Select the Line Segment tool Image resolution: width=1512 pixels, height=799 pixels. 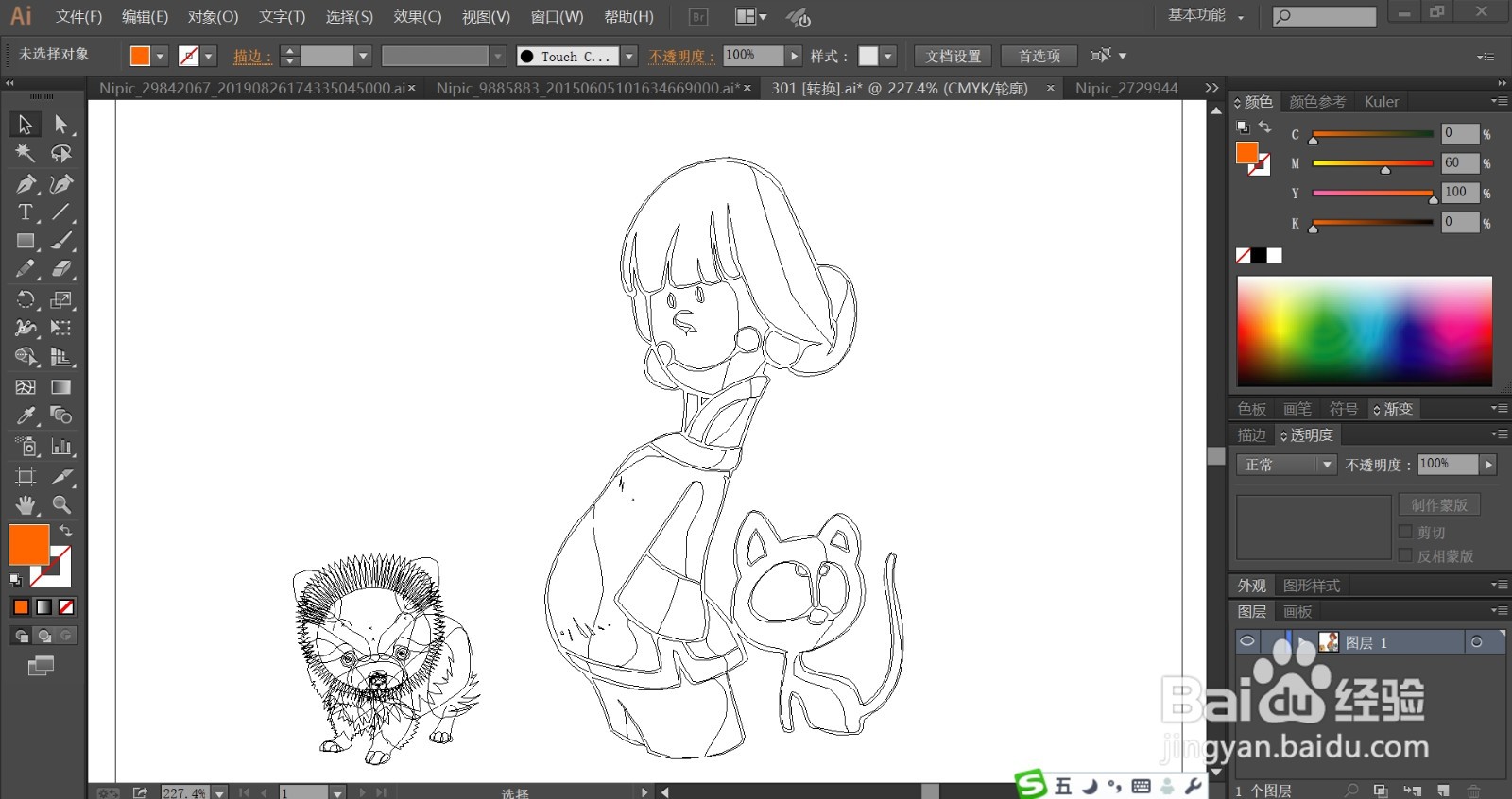[61, 212]
